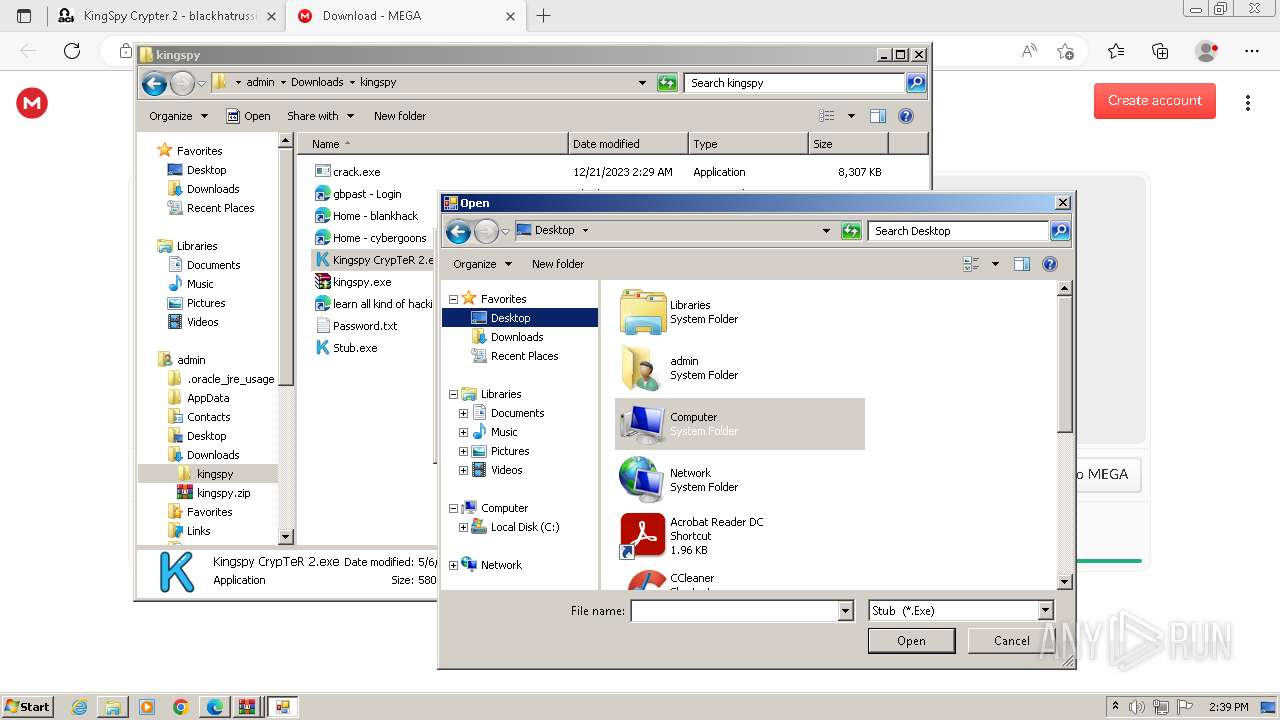Collapse the Libraries tree in the Open dialog
1280x720 pixels.
453,394
